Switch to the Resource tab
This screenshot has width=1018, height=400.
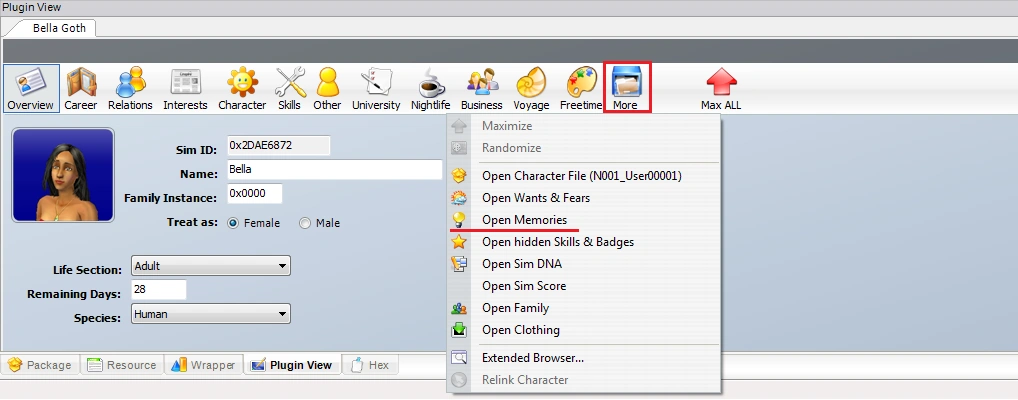click(x=122, y=365)
